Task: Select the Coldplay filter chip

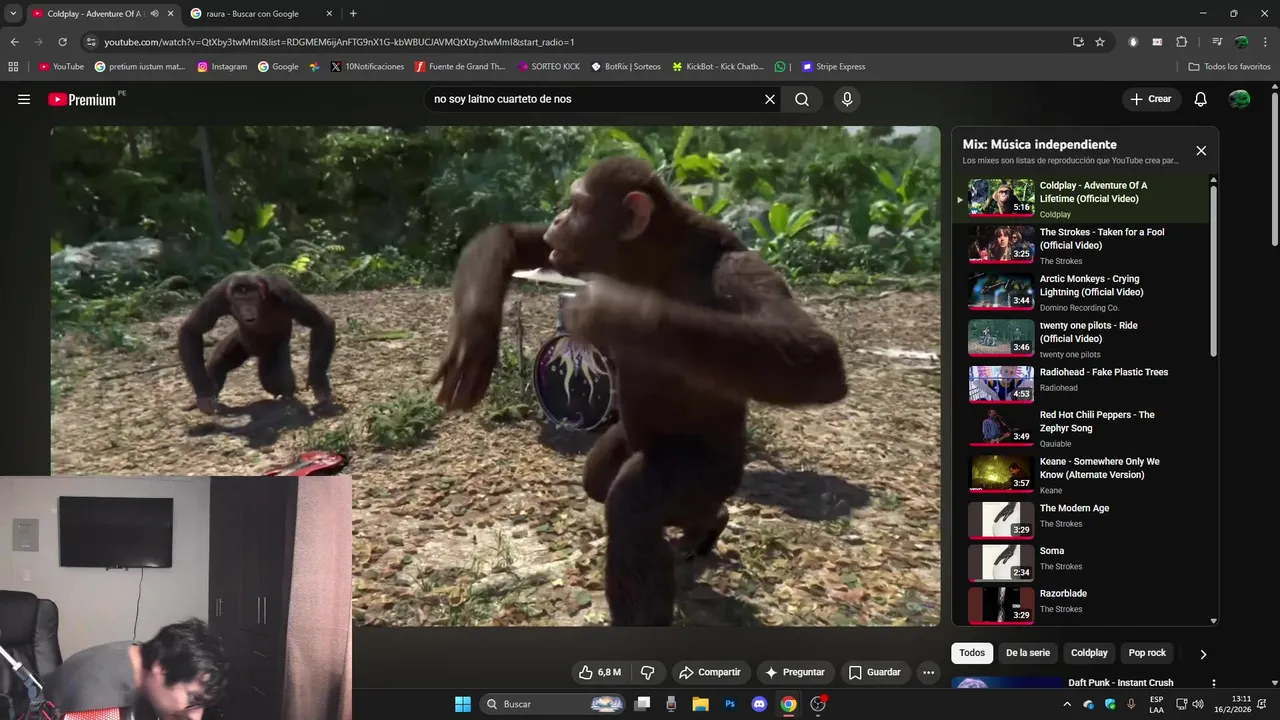Action: (x=1089, y=653)
